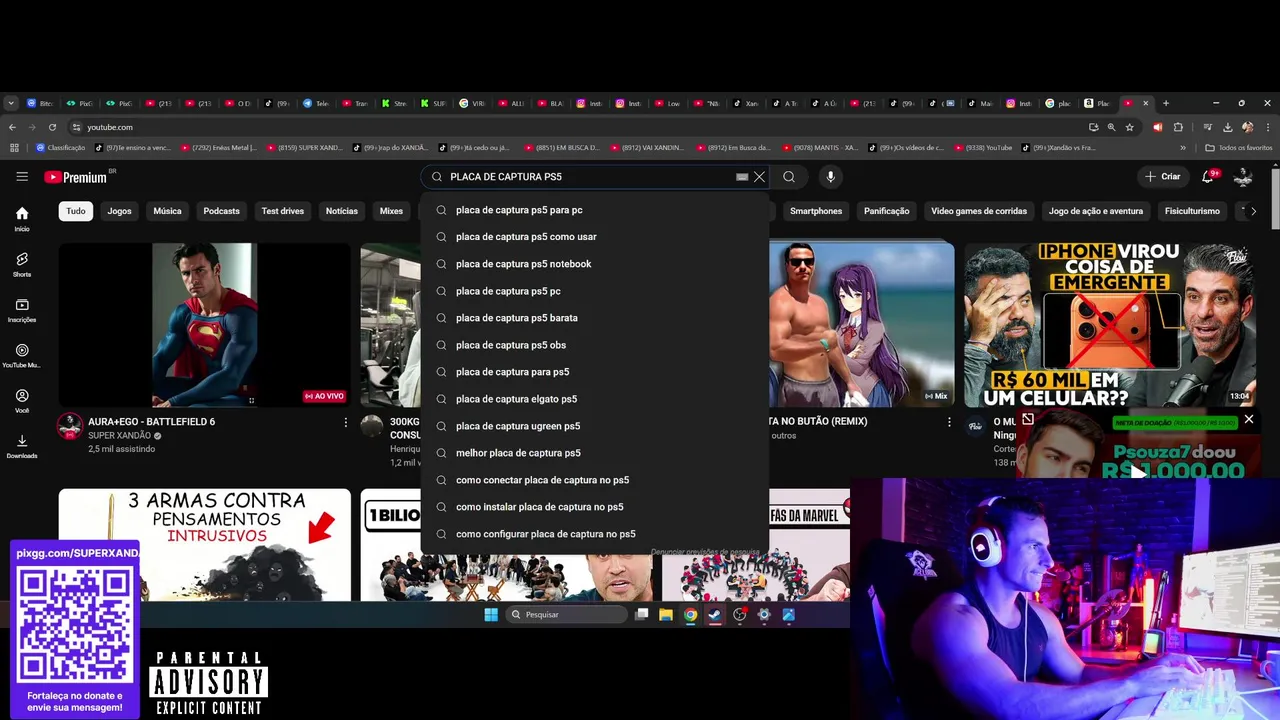Open Chrome extensions puzzle icon
Viewport: 1280px width, 720px height.
pyautogui.click(x=1178, y=127)
